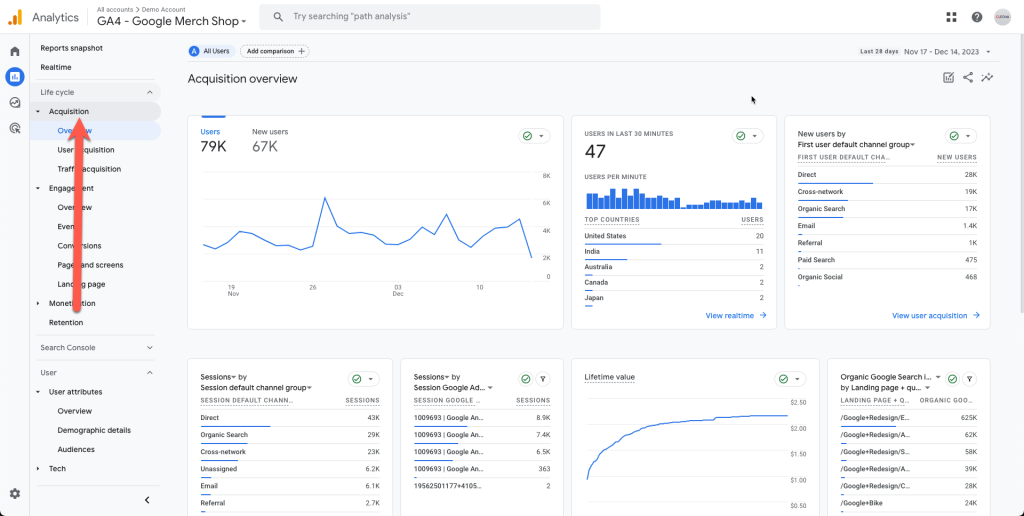Change Sessions metric on Google Ads card
Image resolution: width=1024 pixels, height=516 pixels.
432,377
